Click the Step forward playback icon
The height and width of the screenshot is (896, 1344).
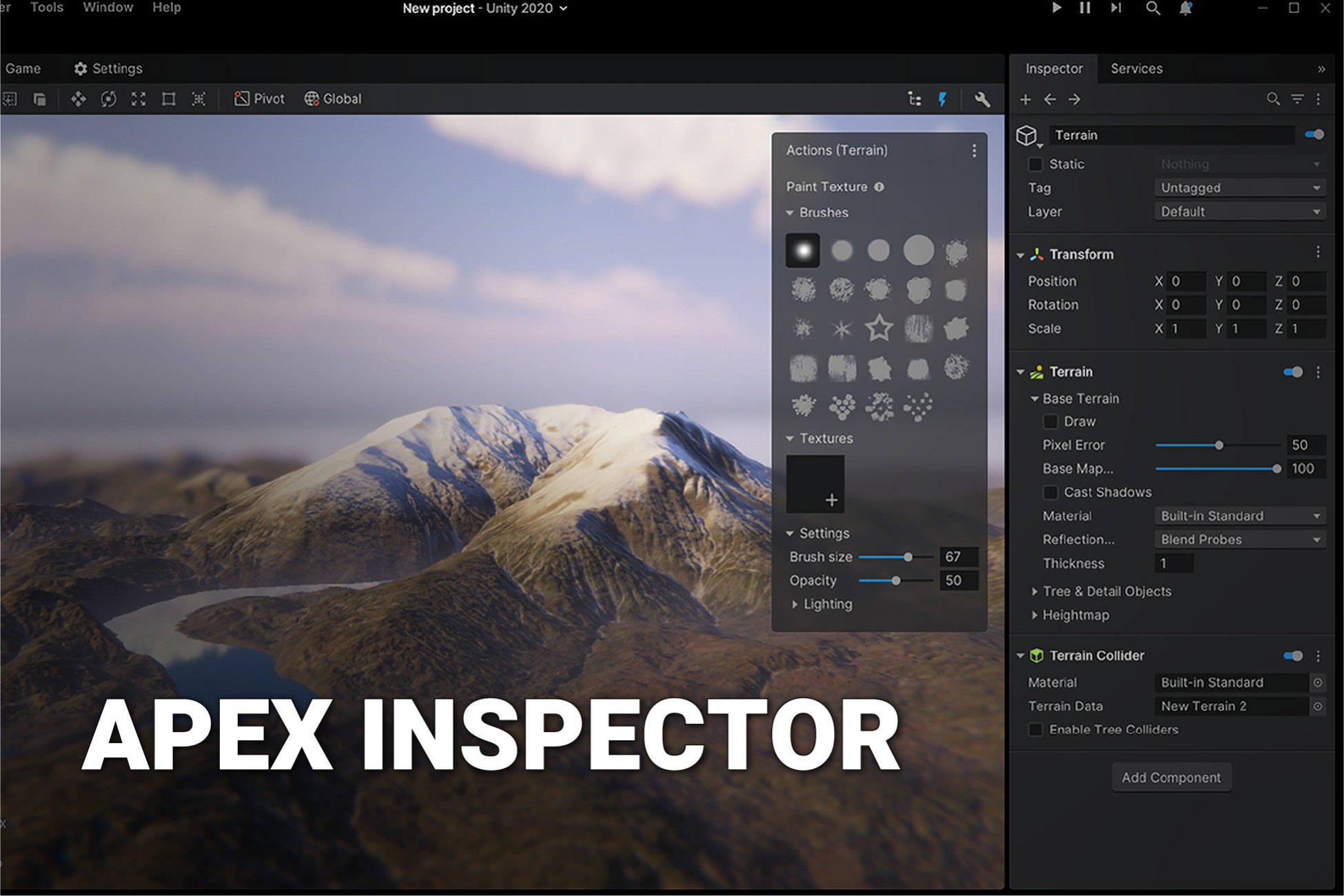pos(1116,8)
